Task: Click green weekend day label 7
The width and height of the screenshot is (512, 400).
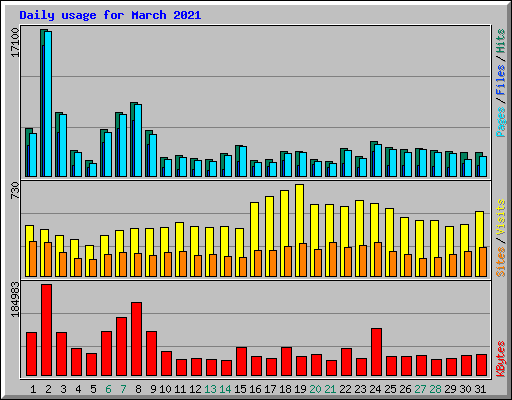Action: coord(123,389)
